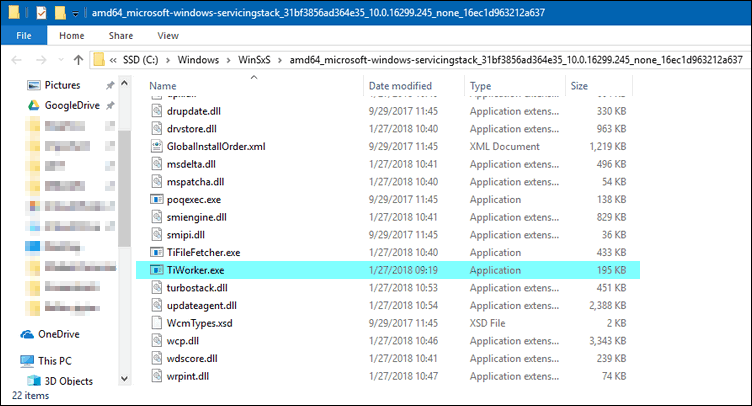Select the msdelta.dll file icon
This screenshot has width=752, height=406.
pyautogui.click(x=157, y=164)
